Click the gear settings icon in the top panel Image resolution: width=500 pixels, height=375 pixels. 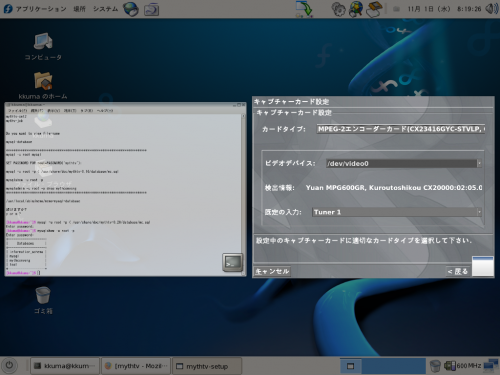pyautogui.click(x=338, y=9)
